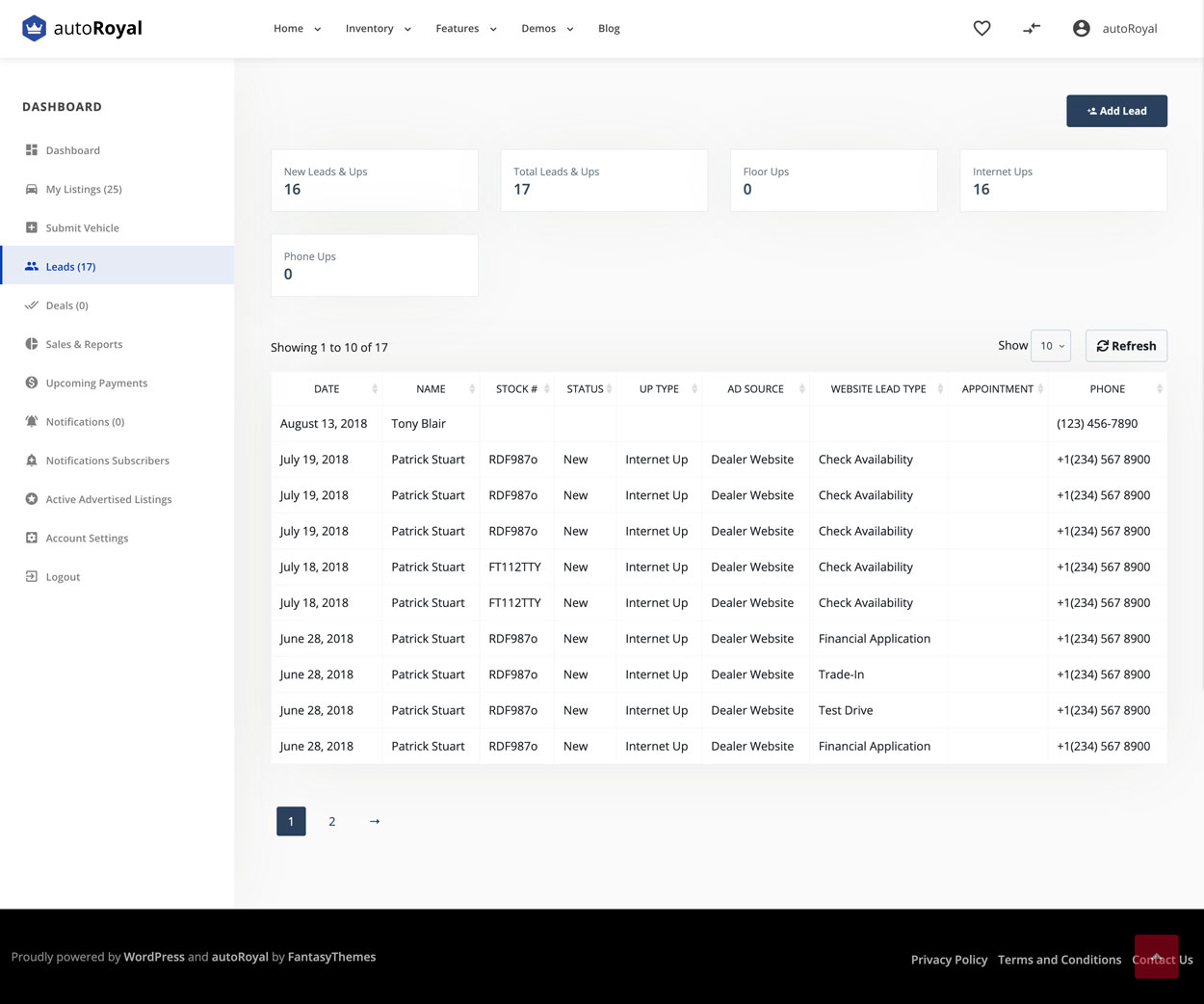This screenshot has height=1004, width=1204.
Task: Open the WordPress footer link
Action: tap(154, 957)
